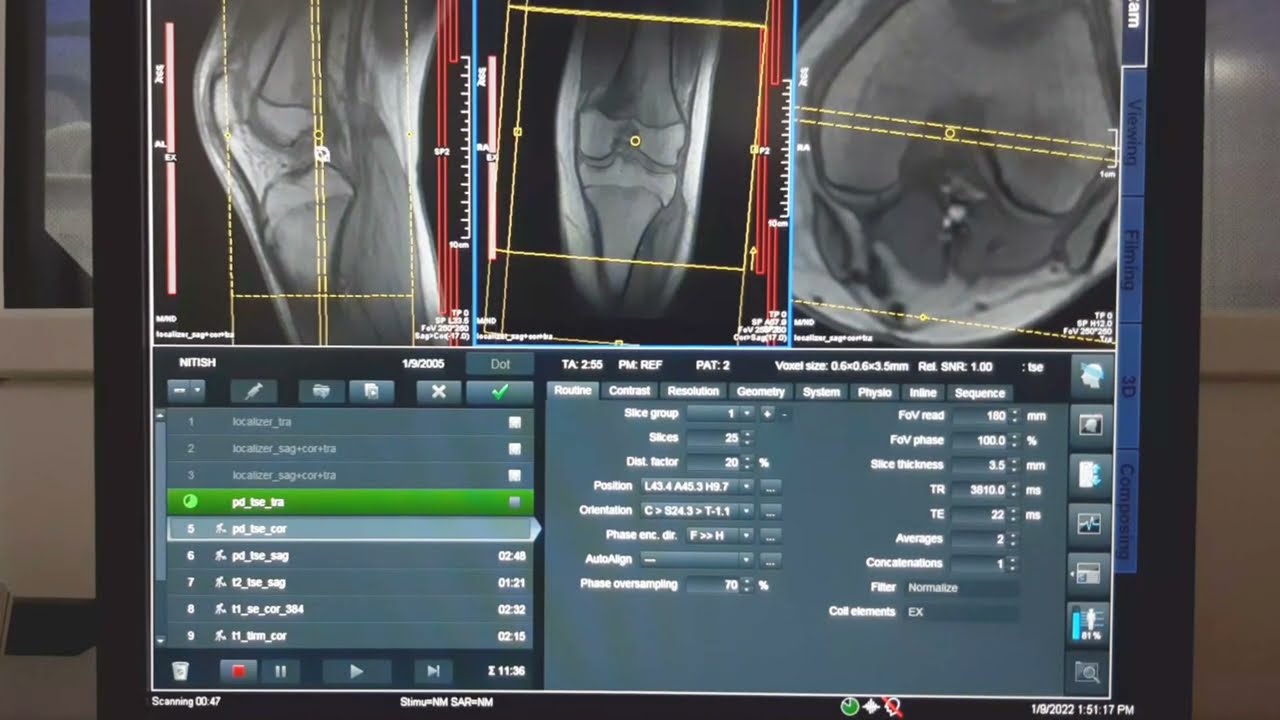The width and height of the screenshot is (1280, 720).
Task: Click the layout panel icon with arrow
Action: pyautogui.click(x=1087, y=573)
